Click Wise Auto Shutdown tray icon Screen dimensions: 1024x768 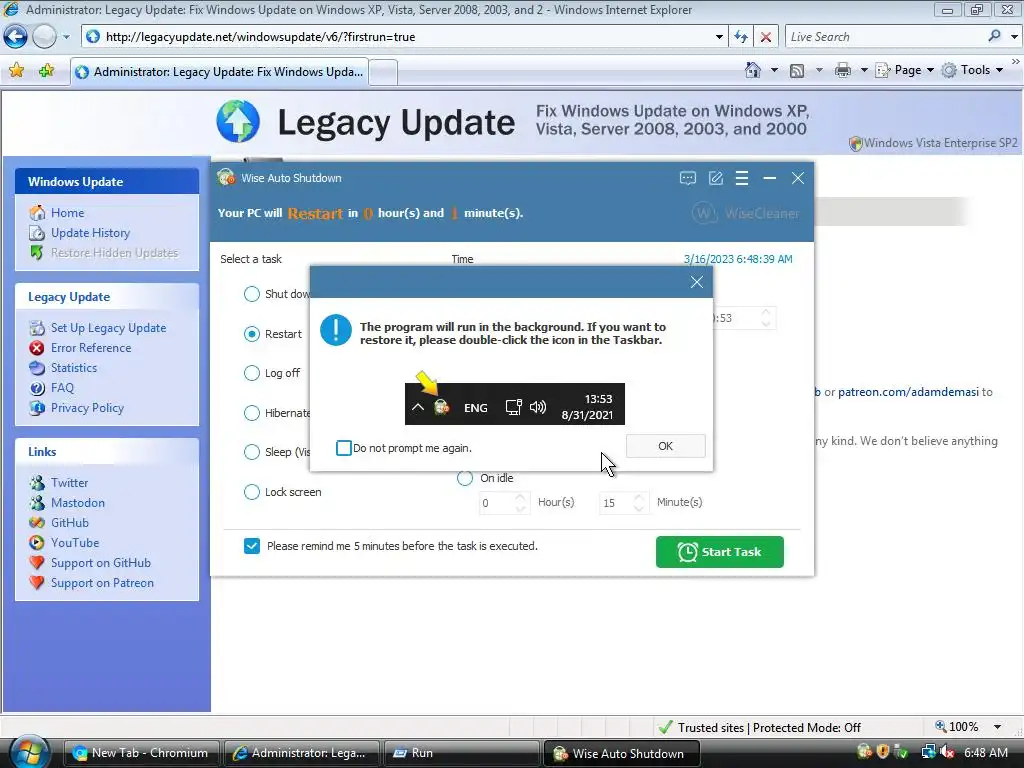[x=865, y=753]
